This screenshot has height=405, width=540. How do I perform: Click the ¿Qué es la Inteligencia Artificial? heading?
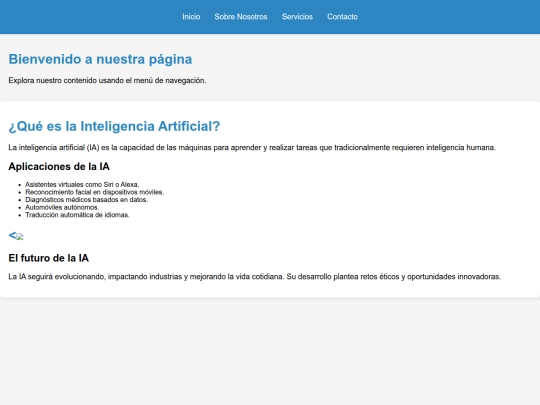click(114, 126)
